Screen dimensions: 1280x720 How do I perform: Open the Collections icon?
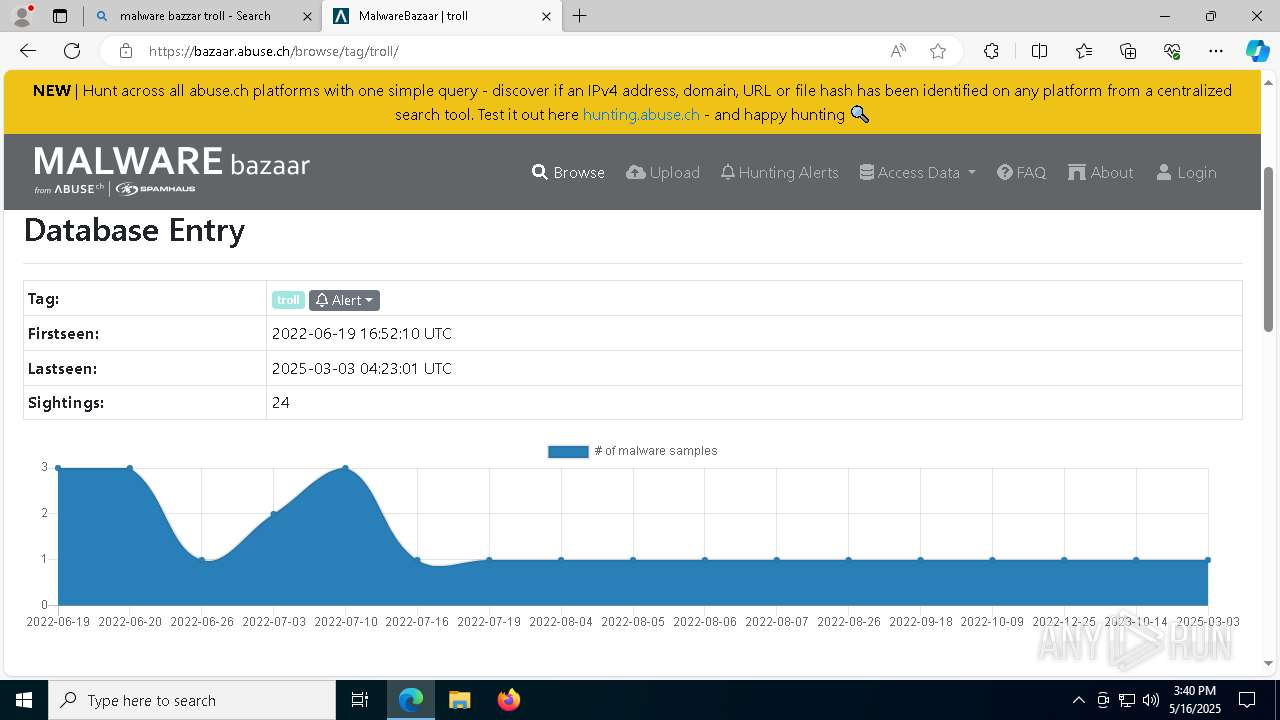pos(1128,51)
